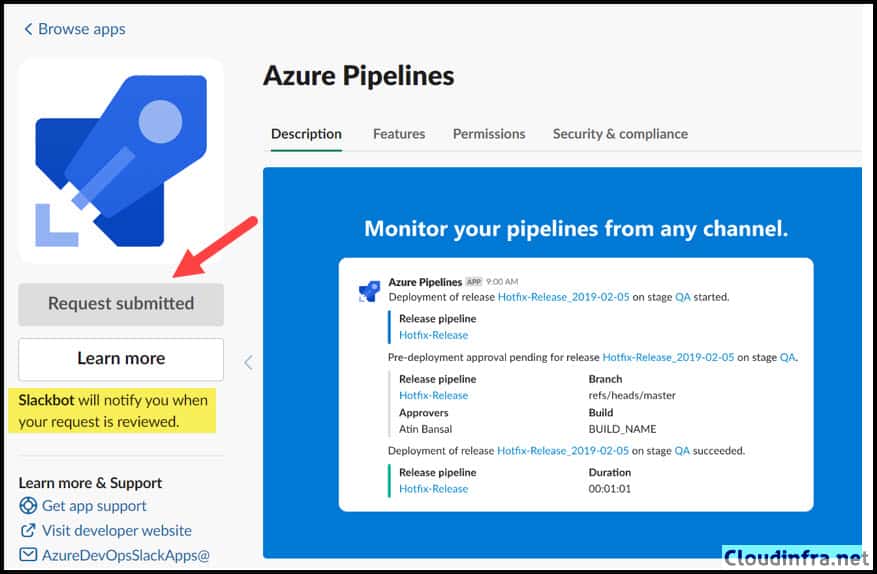Click the Request submitted button

tap(121, 304)
